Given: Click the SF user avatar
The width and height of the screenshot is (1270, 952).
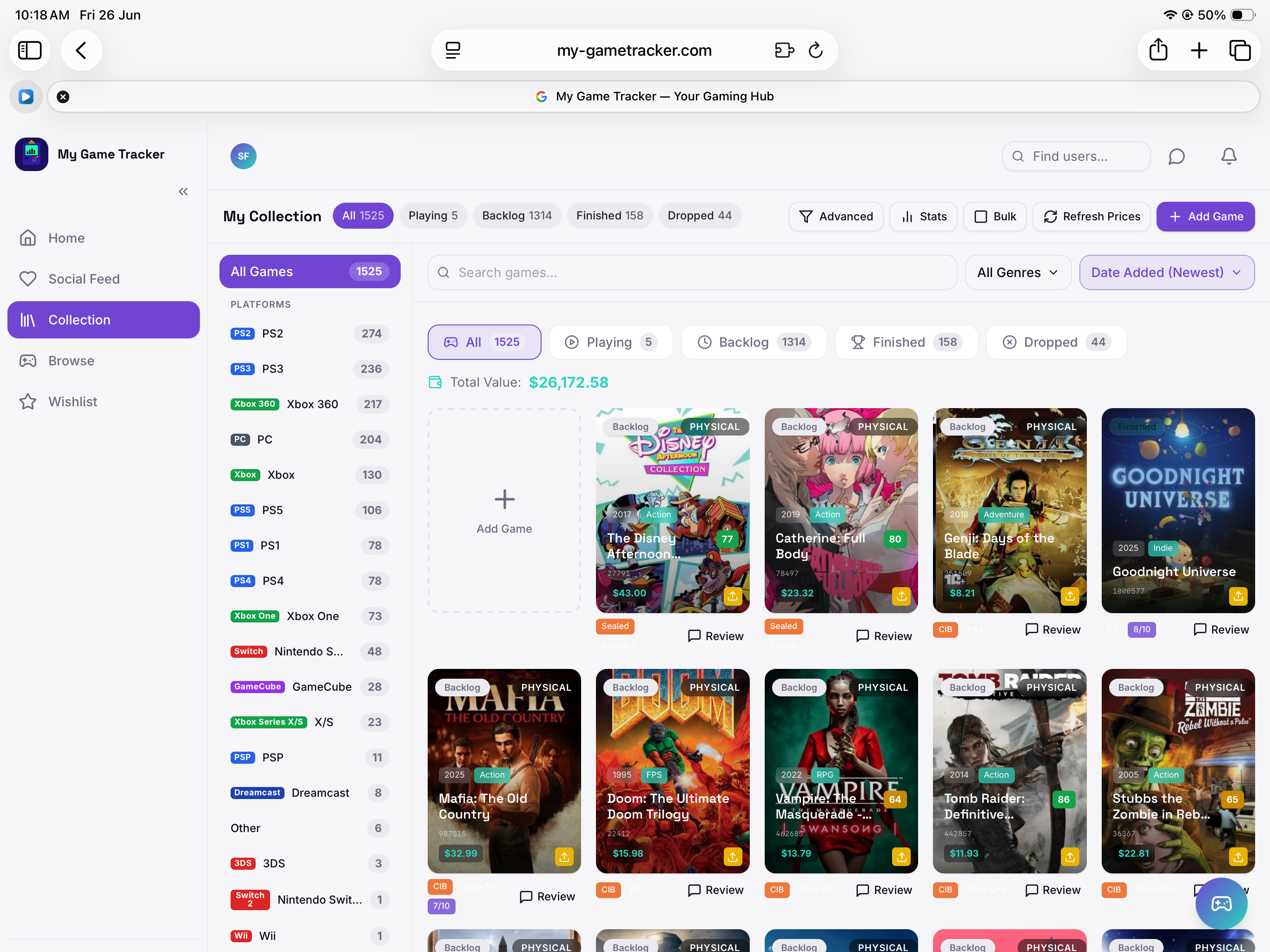Looking at the screenshot, I should (x=244, y=156).
